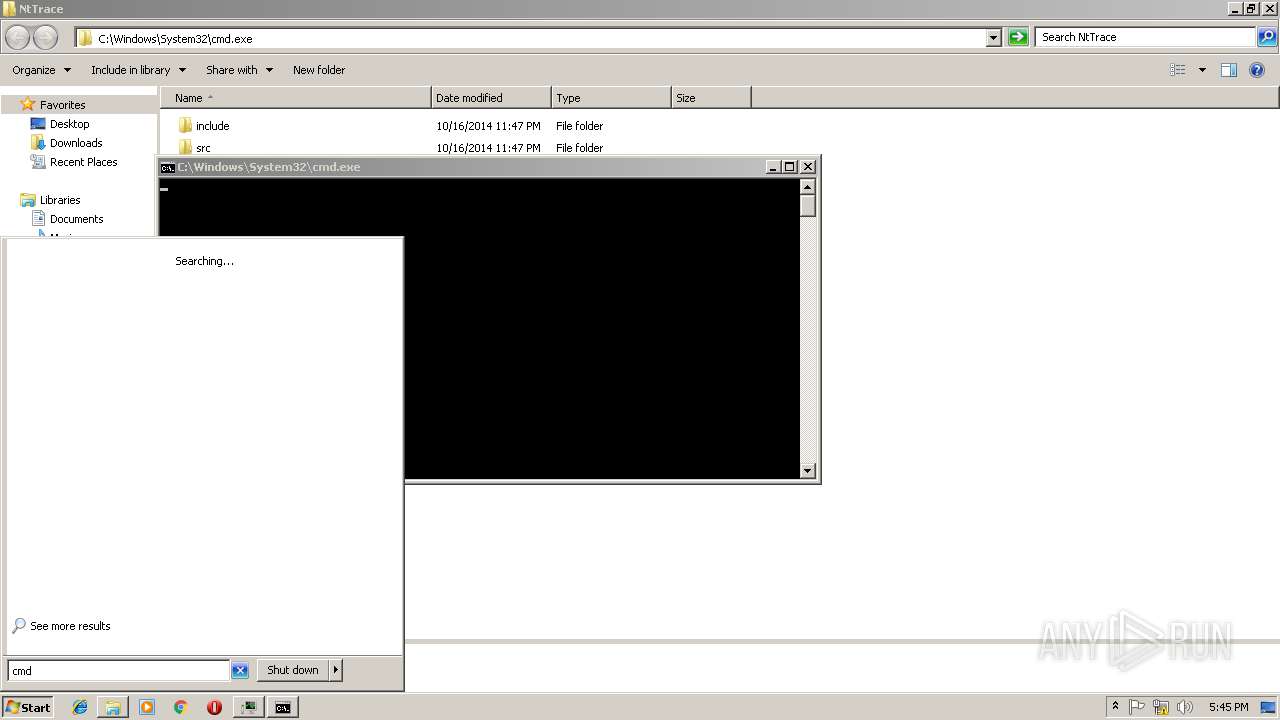
Task: Open the cmd window system menu icon
Action: [168, 167]
